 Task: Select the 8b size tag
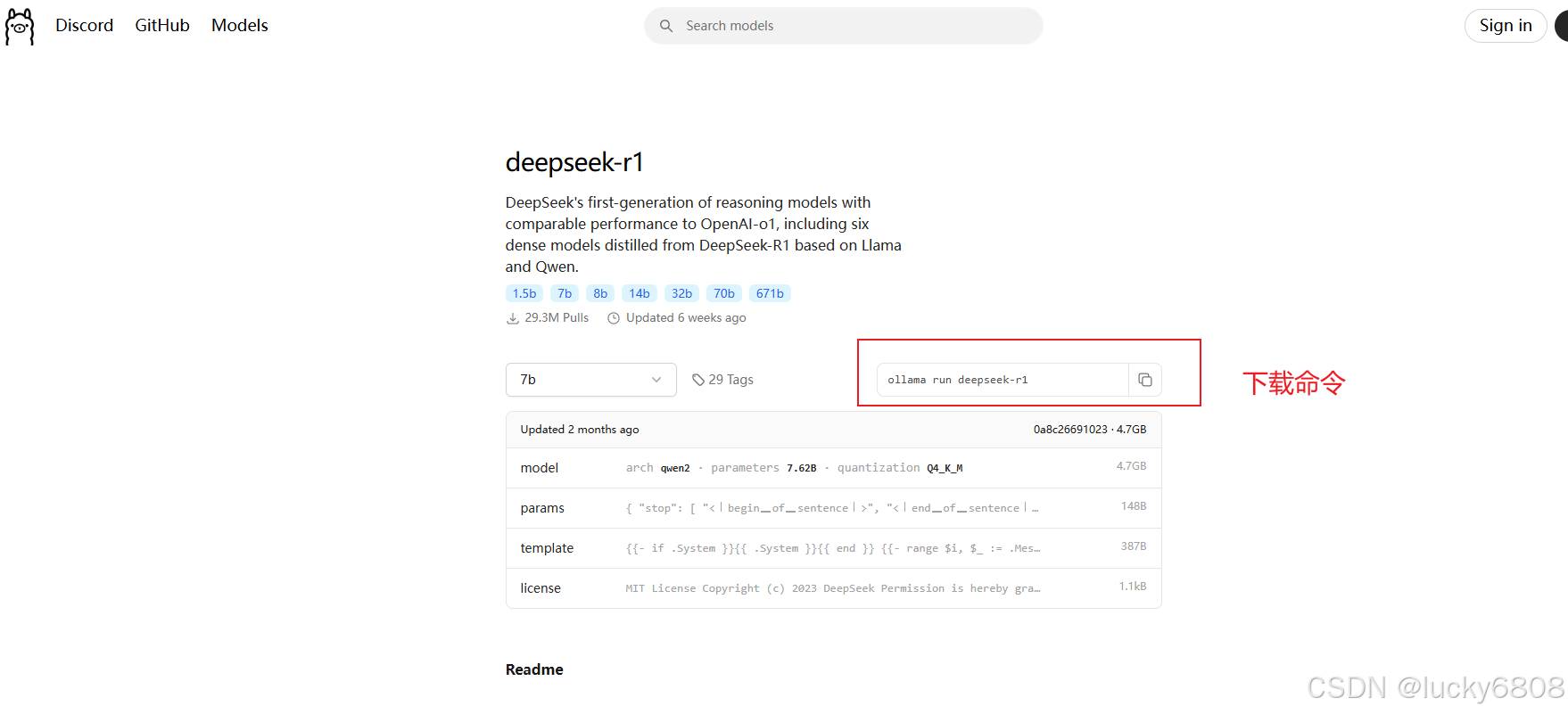click(600, 293)
